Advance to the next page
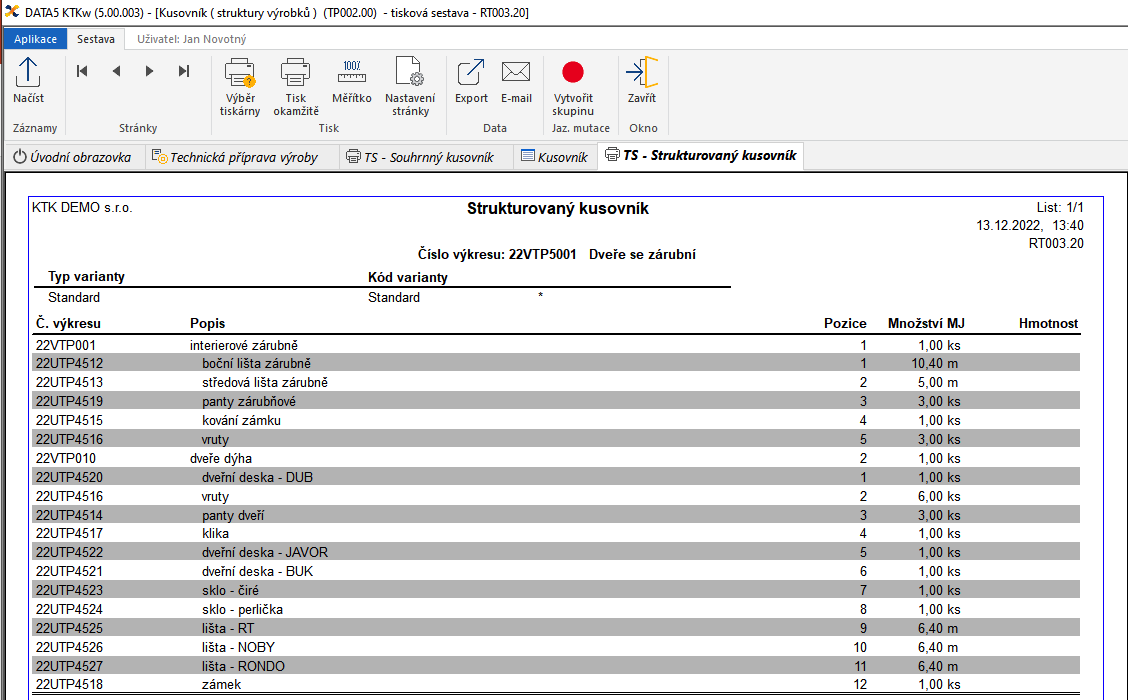 click(150, 71)
